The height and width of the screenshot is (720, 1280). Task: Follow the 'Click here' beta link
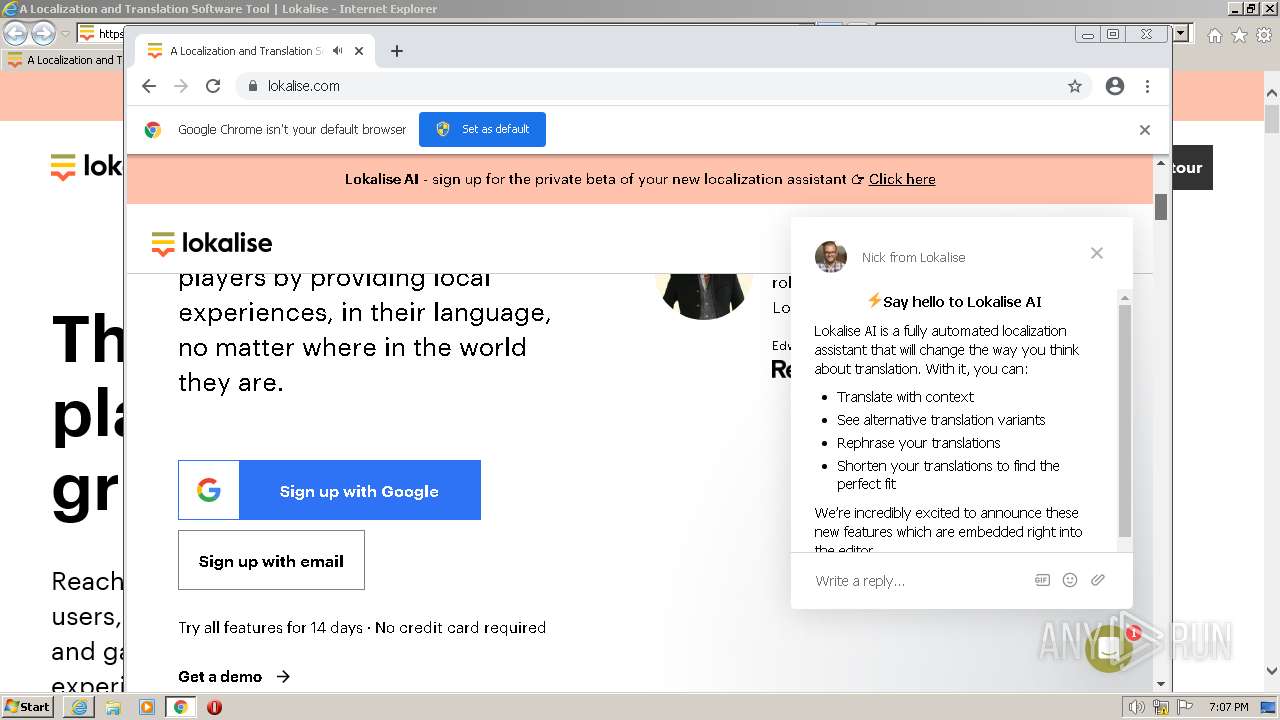tap(902, 179)
